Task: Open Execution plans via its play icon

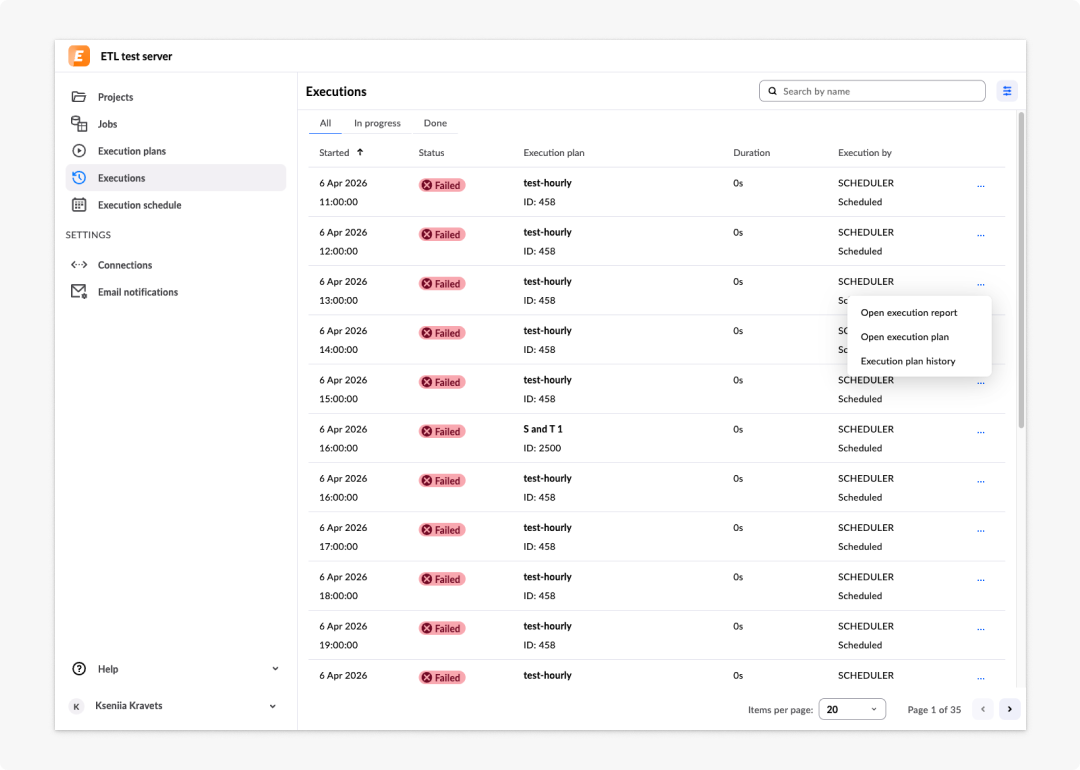Action: pyautogui.click(x=79, y=150)
